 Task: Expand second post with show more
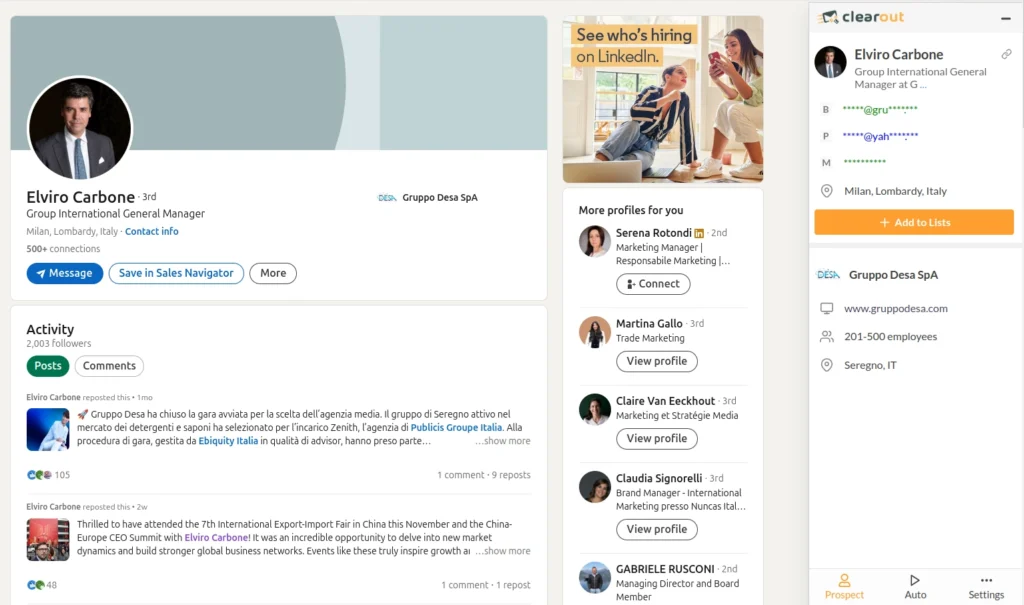[503, 551]
